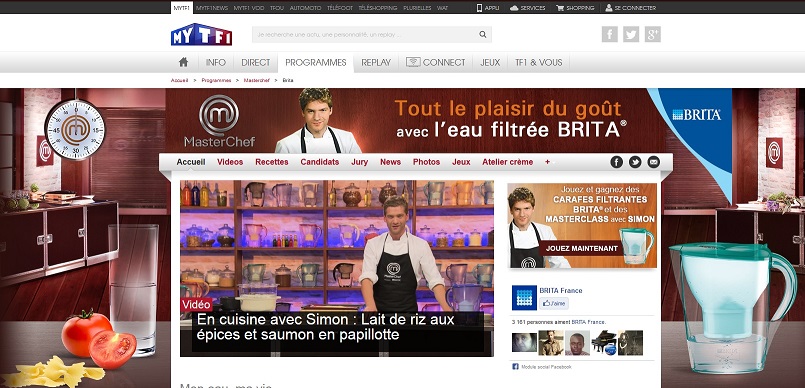Viewport: 805px width, 388px height.
Task: Share via the black Facebook circle icon
Action: tap(617, 162)
